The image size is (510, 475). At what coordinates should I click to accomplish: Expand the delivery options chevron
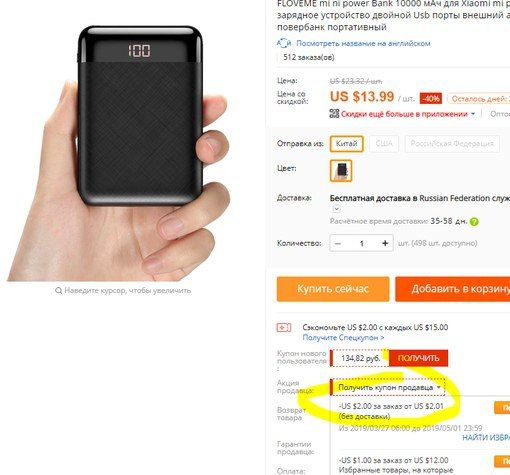point(337,209)
